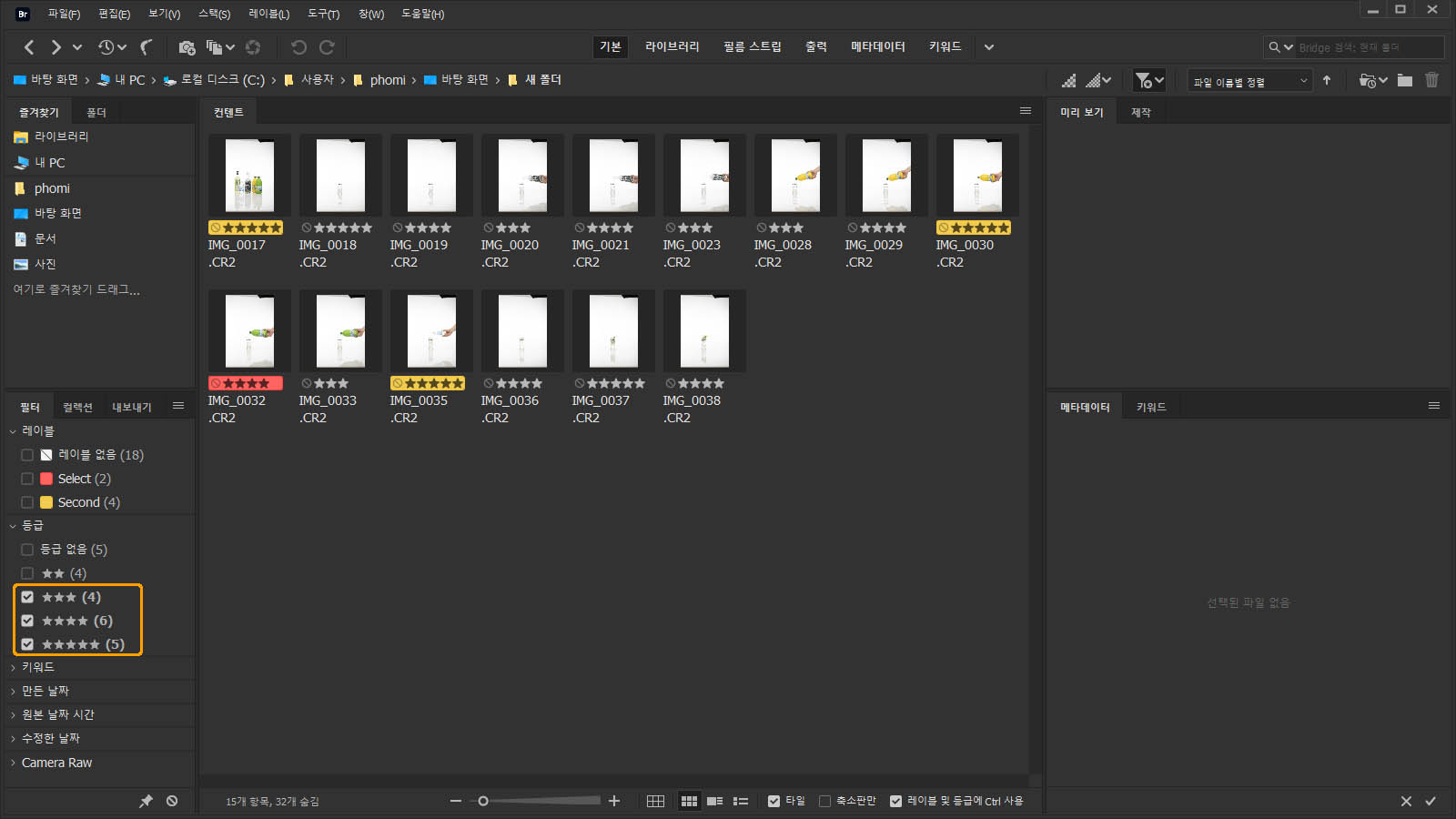
Task: Collapse the '레이블' filter section
Action: (x=13, y=431)
